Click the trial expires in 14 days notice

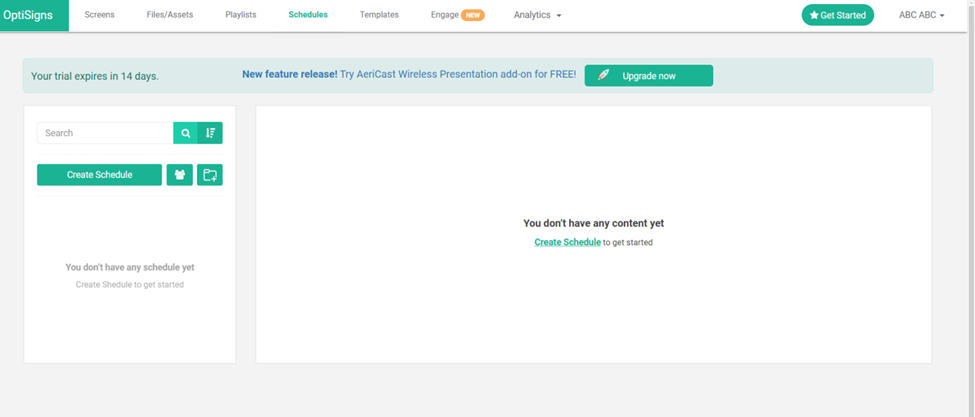[x=95, y=76]
